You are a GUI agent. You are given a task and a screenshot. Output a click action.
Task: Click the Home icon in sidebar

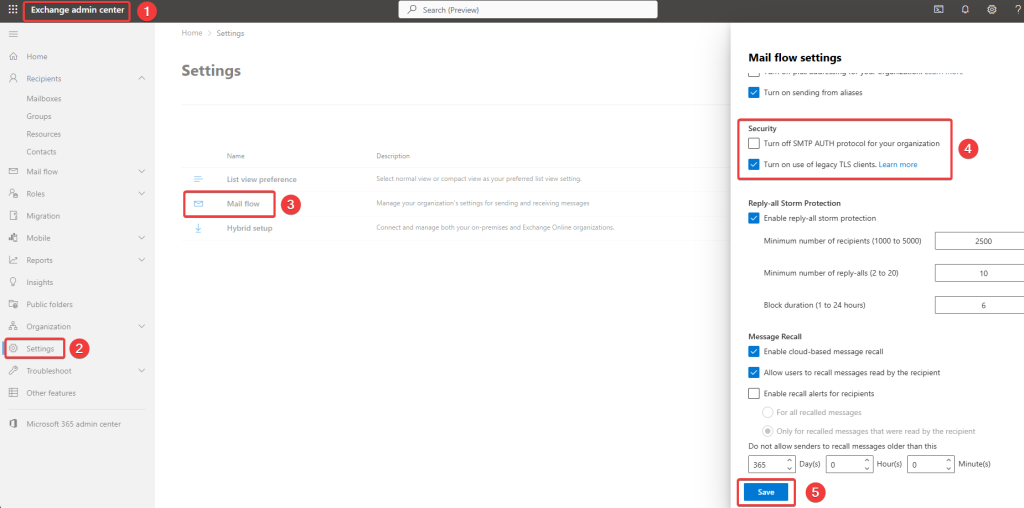point(14,56)
